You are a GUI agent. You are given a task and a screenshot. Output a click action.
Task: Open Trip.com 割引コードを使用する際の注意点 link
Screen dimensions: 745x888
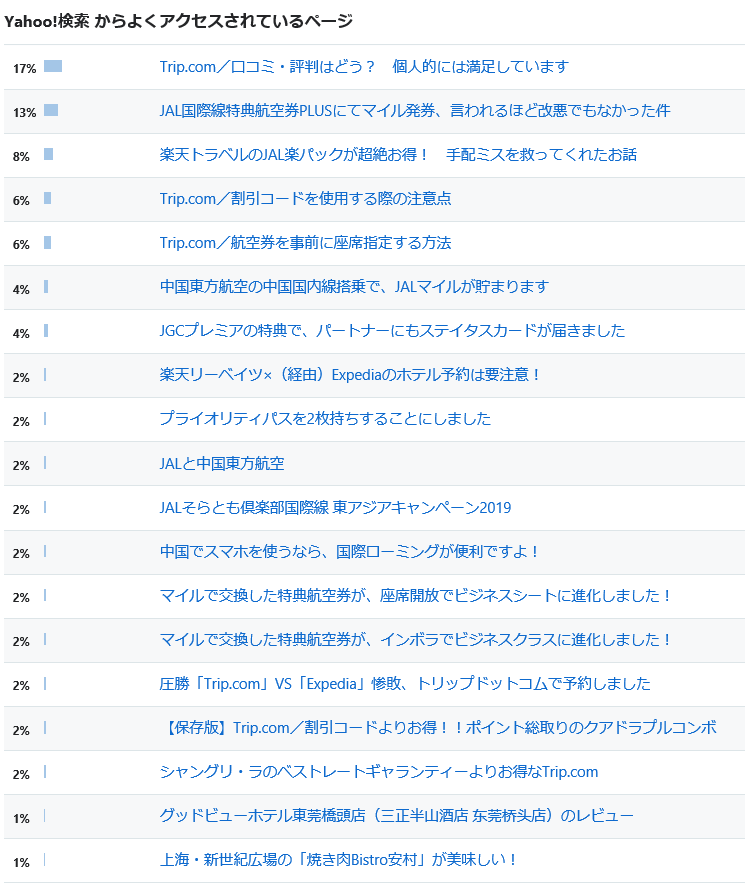305,199
